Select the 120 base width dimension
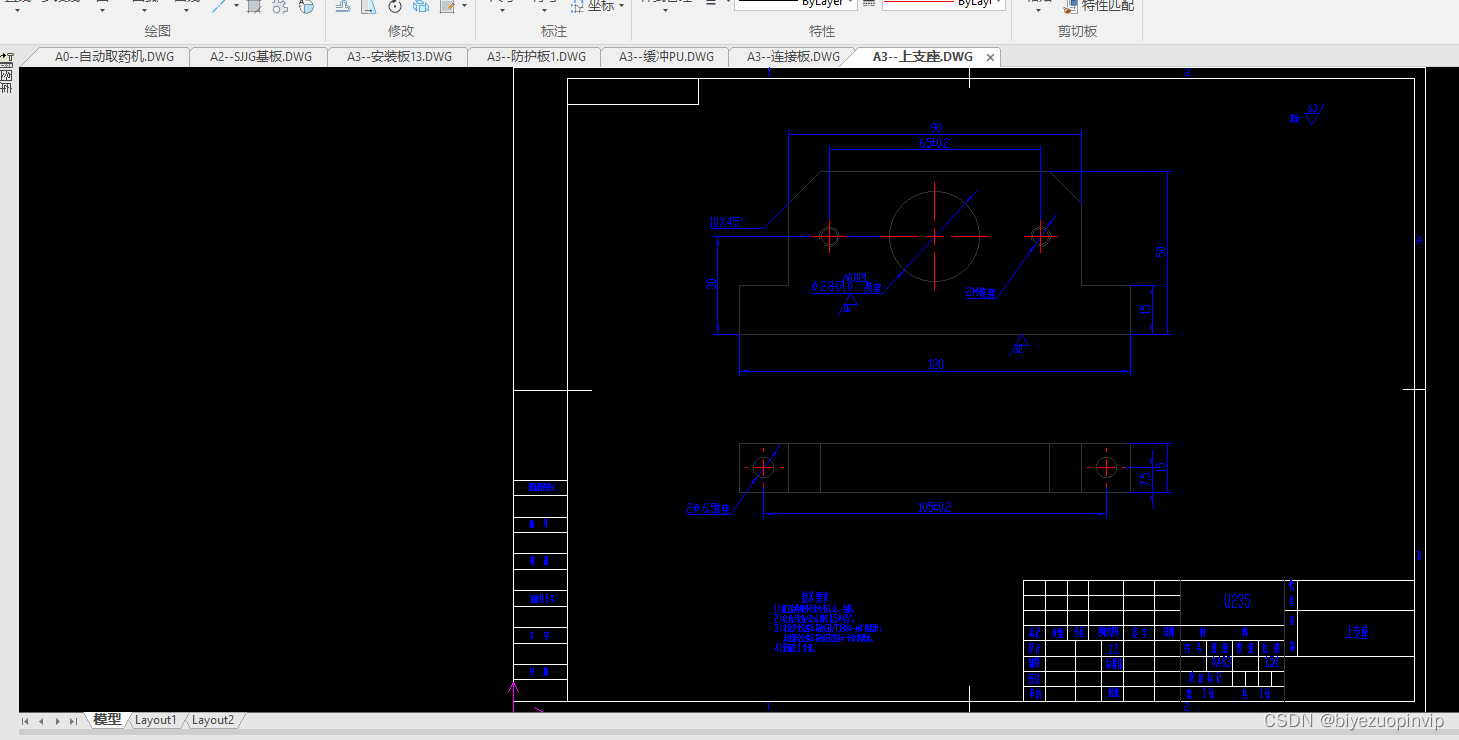The image size is (1459, 740). pos(936,365)
